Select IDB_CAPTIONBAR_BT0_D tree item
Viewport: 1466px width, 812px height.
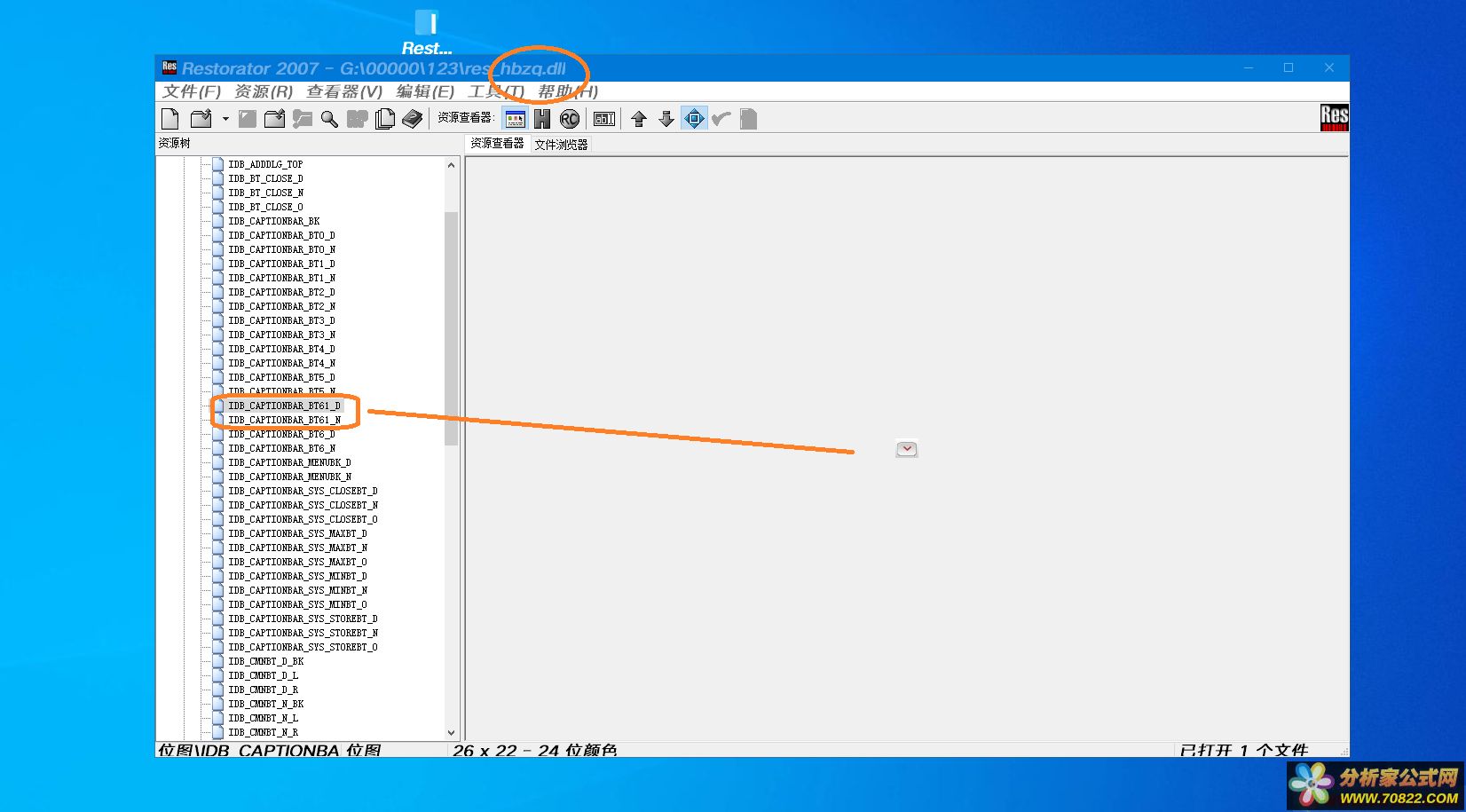tap(281, 235)
